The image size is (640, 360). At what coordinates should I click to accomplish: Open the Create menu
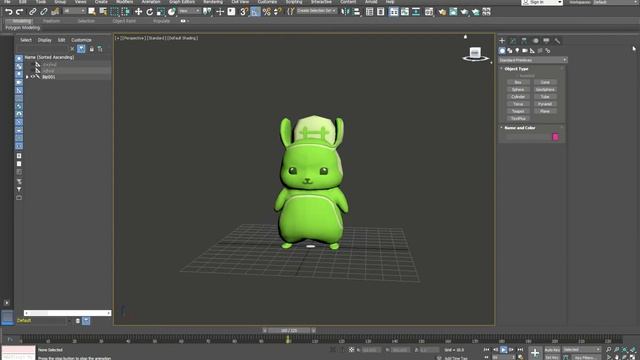[x=101, y=2]
